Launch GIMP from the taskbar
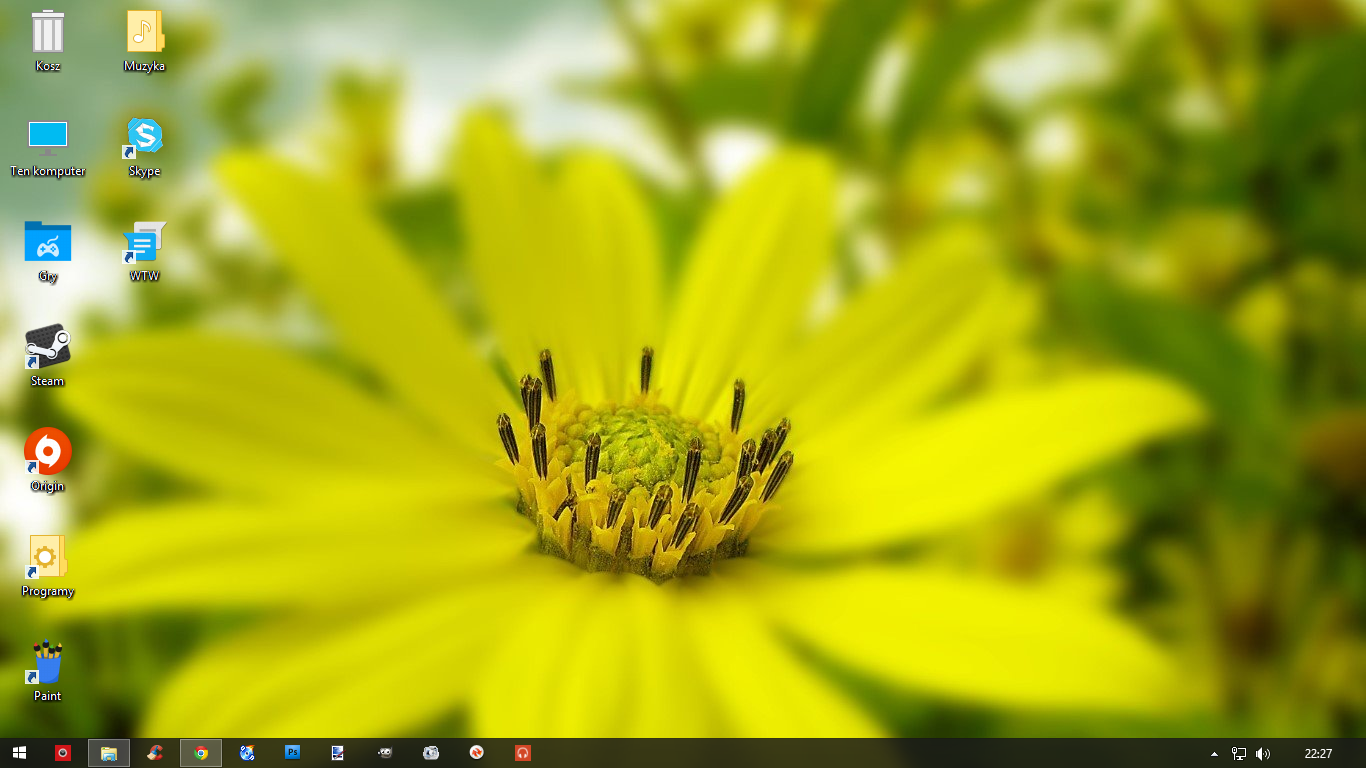Screen dimensions: 1366x768 [x=385, y=753]
